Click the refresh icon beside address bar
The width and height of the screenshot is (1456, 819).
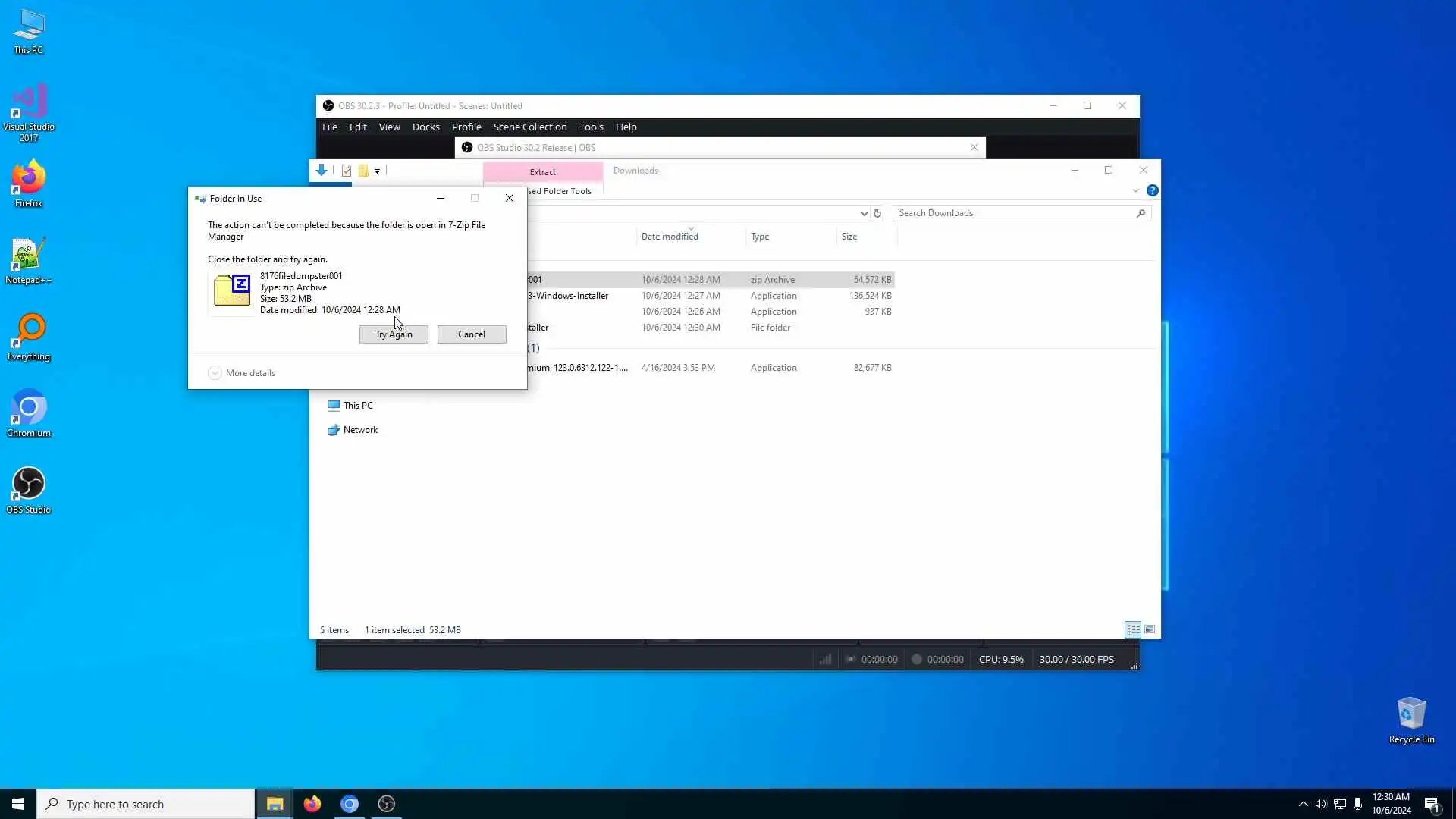coord(877,213)
